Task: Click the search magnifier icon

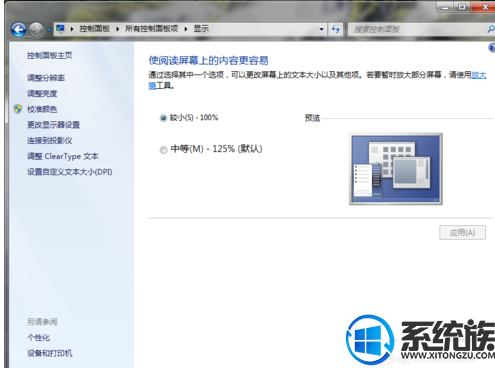Action: point(491,29)
